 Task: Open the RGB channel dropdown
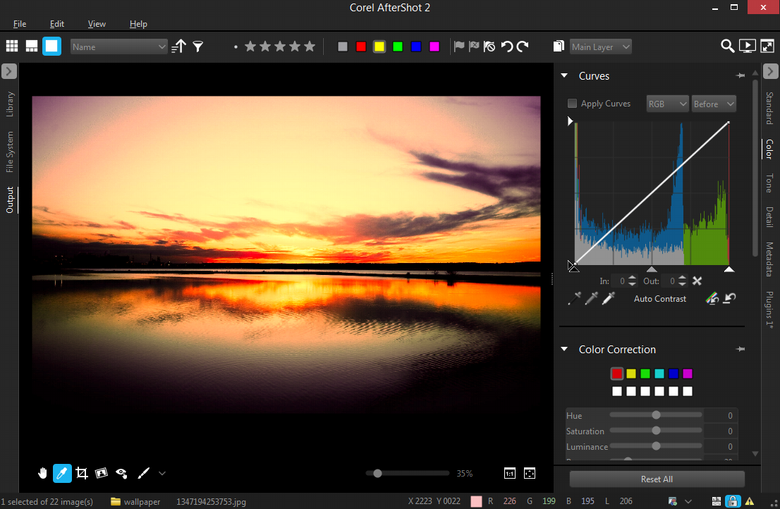pyautogui.click(x=667, y=104)
